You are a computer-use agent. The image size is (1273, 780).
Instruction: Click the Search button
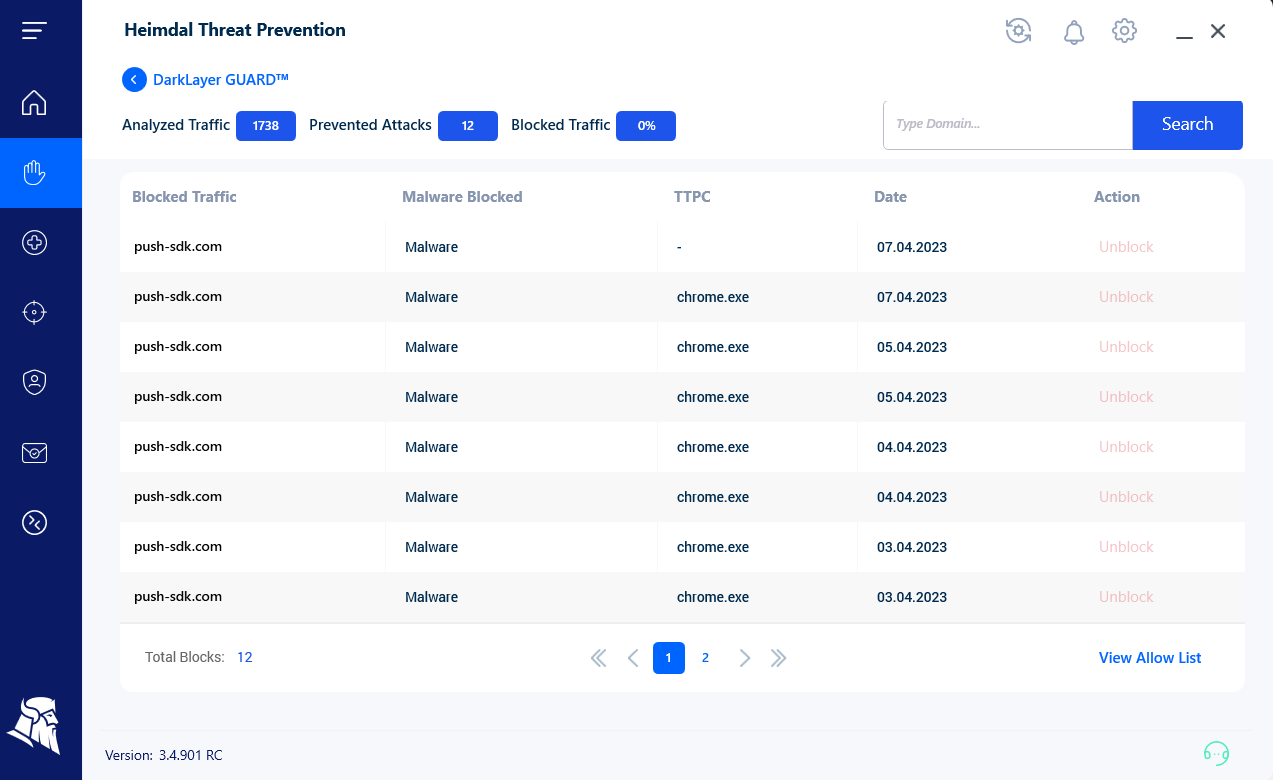[1187, 124]
